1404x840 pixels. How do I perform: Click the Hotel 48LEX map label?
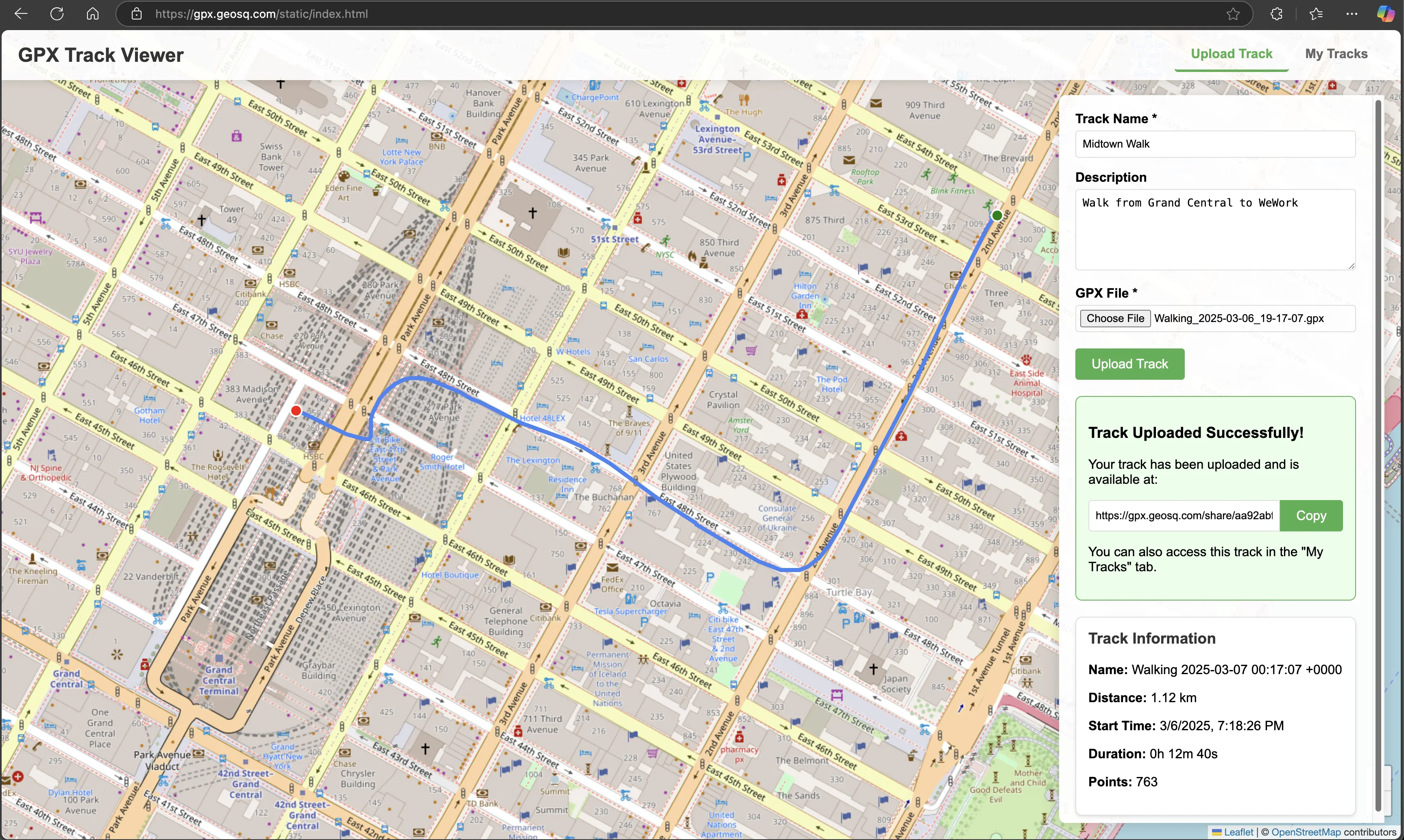[x=542, y=418]
